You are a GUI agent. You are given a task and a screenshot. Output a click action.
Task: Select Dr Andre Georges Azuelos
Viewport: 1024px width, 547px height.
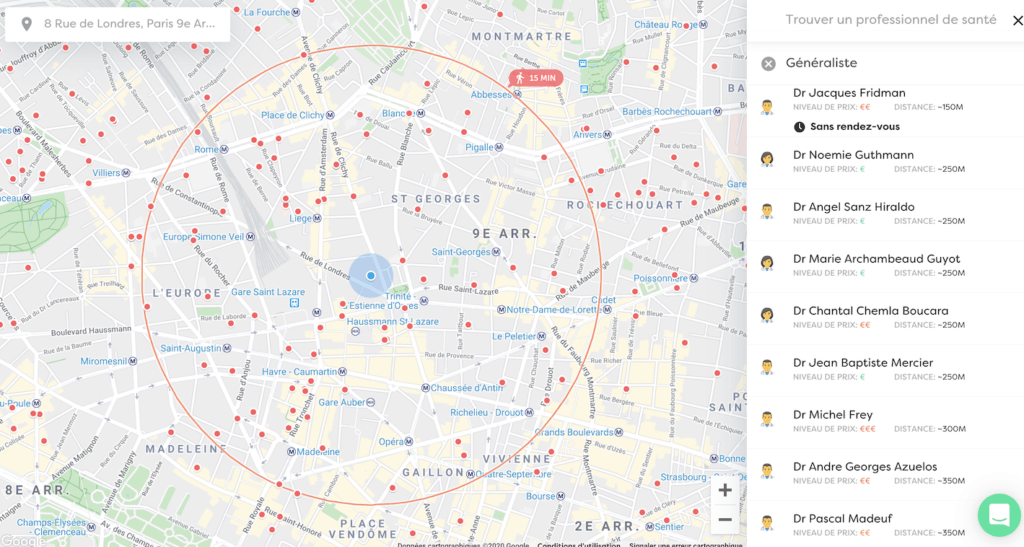pos(864,467)
